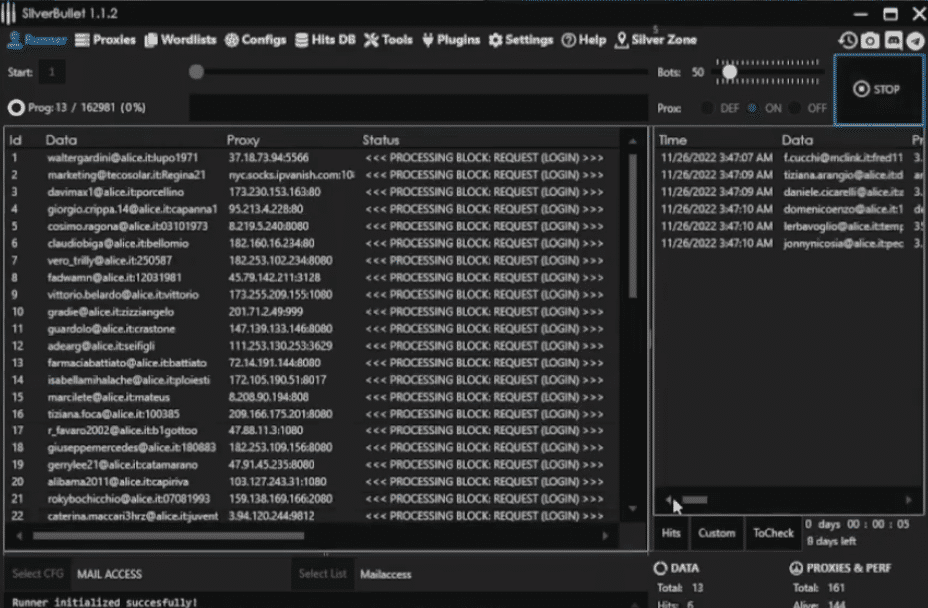This screenshot has width=928, height=608.
Task: Select row with alibama2011@alice.it
Action: [312, 482]
